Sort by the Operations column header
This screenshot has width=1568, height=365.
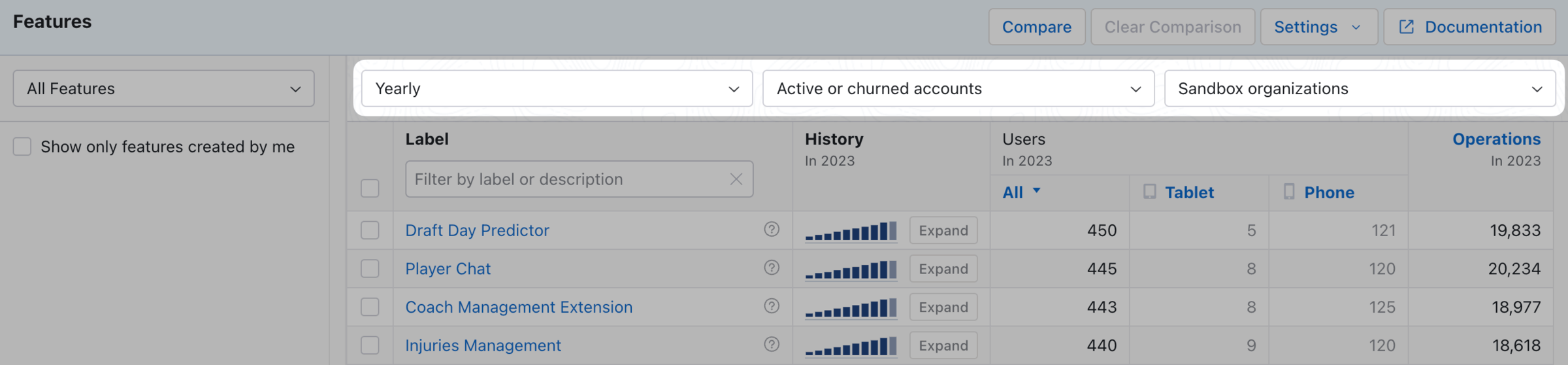click(x=1496, y=139)
